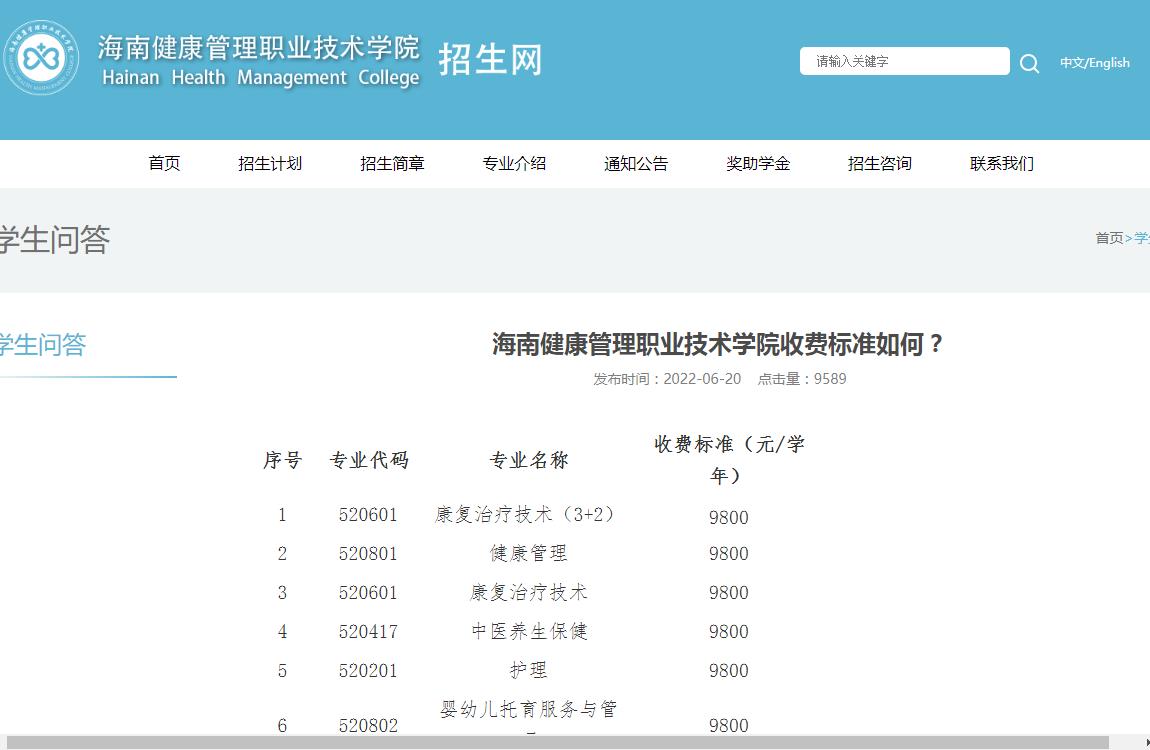Click the 专业名称 column header

[529, 460]
